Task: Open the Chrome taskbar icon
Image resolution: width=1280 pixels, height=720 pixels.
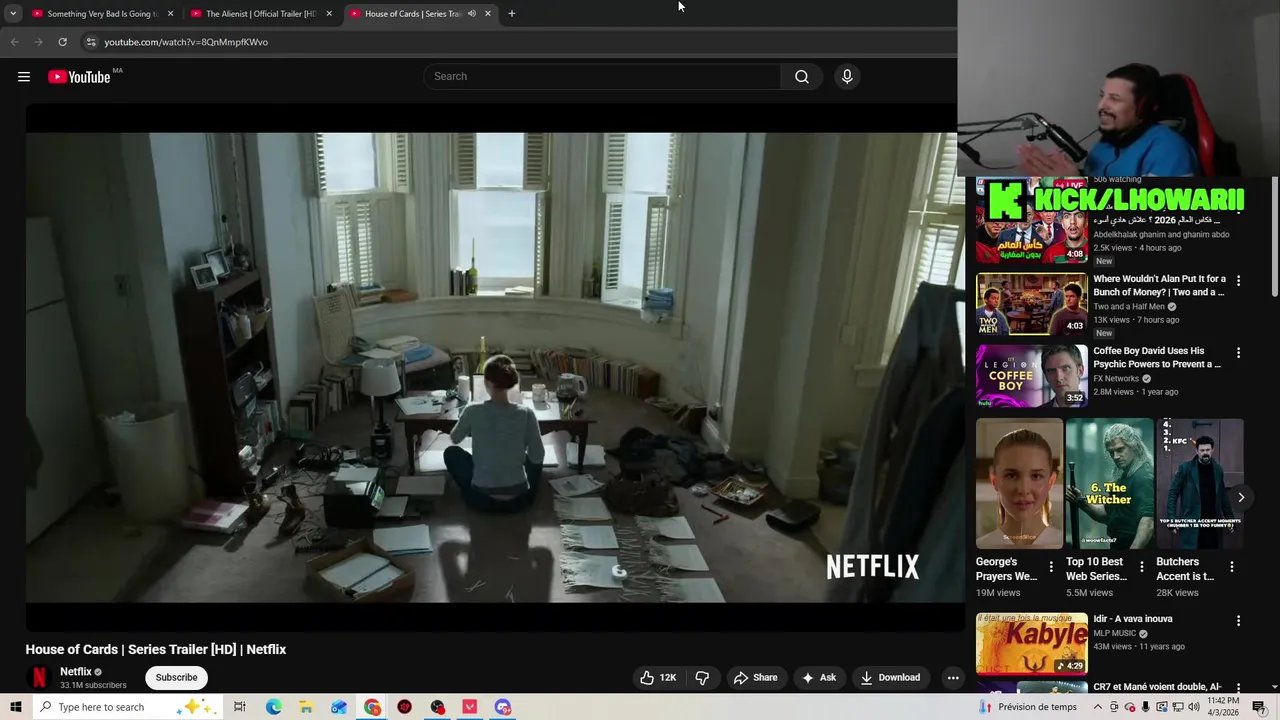Action: 372,707
